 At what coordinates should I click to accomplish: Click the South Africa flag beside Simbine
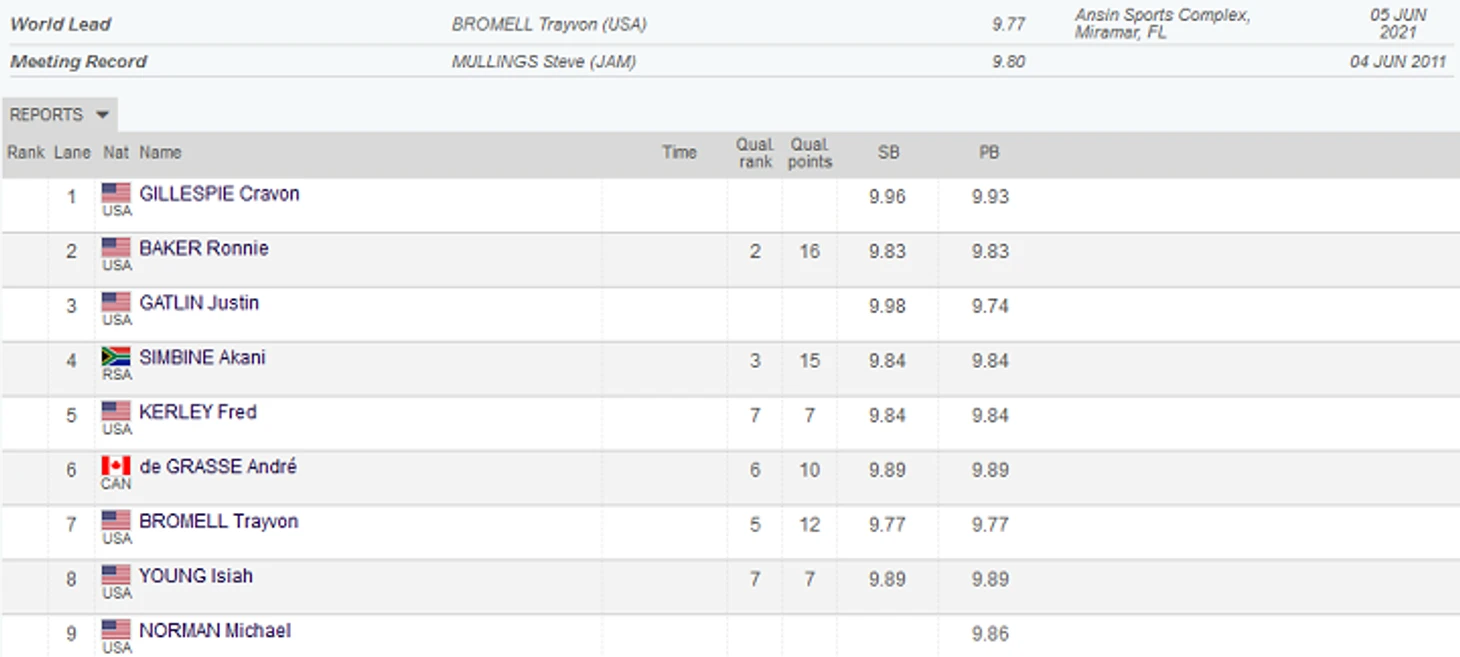[x=116, y=357]
